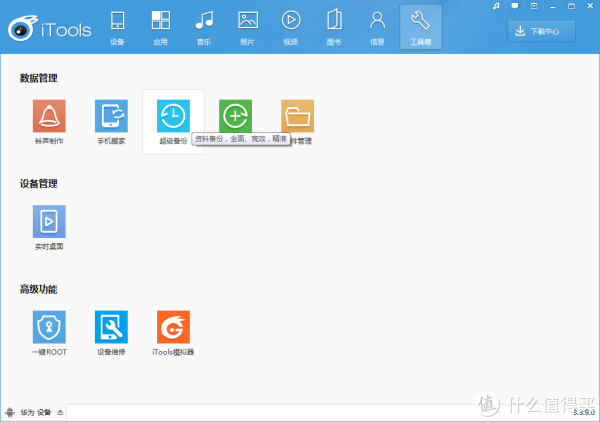Open the orange file management folder icon
The height and width of the screenshot is (422, 600).
point(297,116)
